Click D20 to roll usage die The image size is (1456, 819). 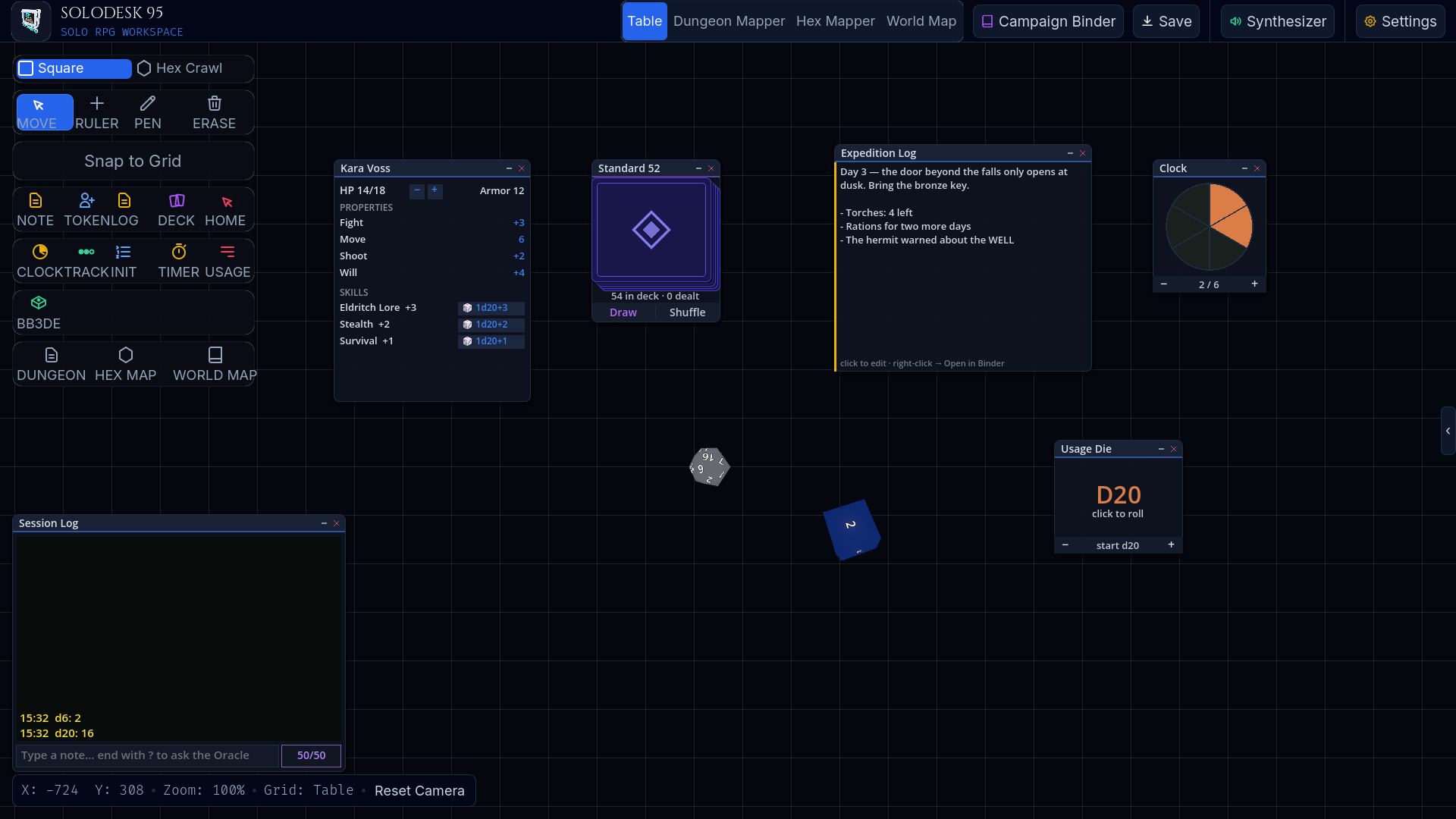pyautogui.click(x=1119, y=495)
